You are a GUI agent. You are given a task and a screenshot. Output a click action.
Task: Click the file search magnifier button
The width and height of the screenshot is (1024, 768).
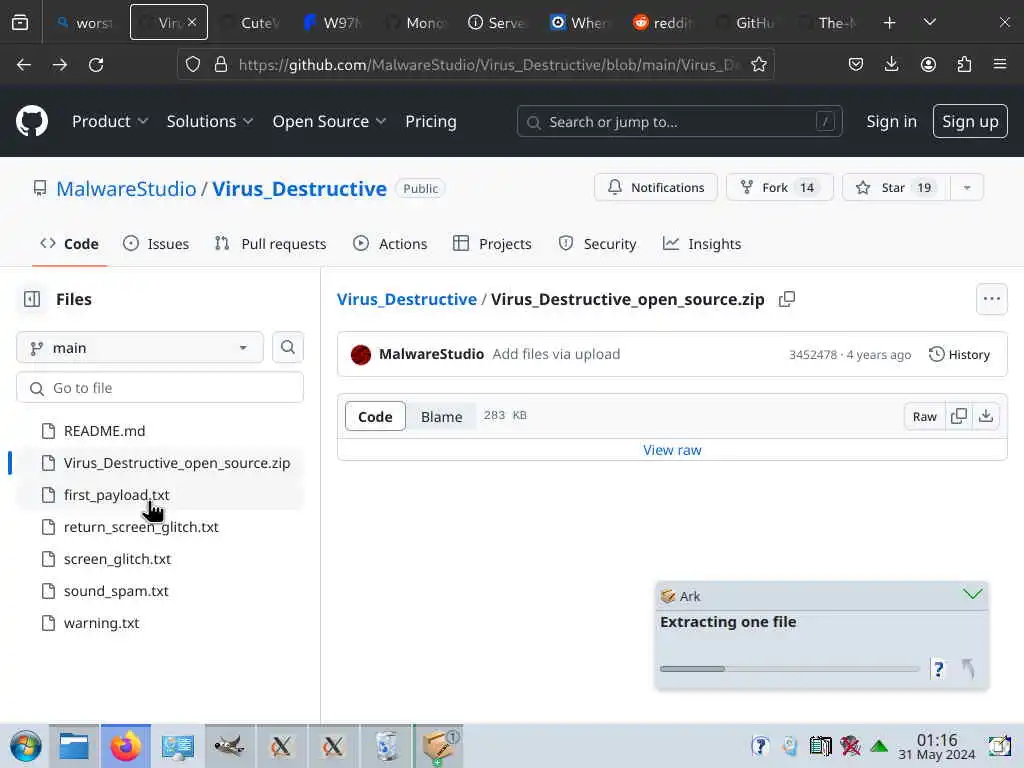(x=287, y=347)
